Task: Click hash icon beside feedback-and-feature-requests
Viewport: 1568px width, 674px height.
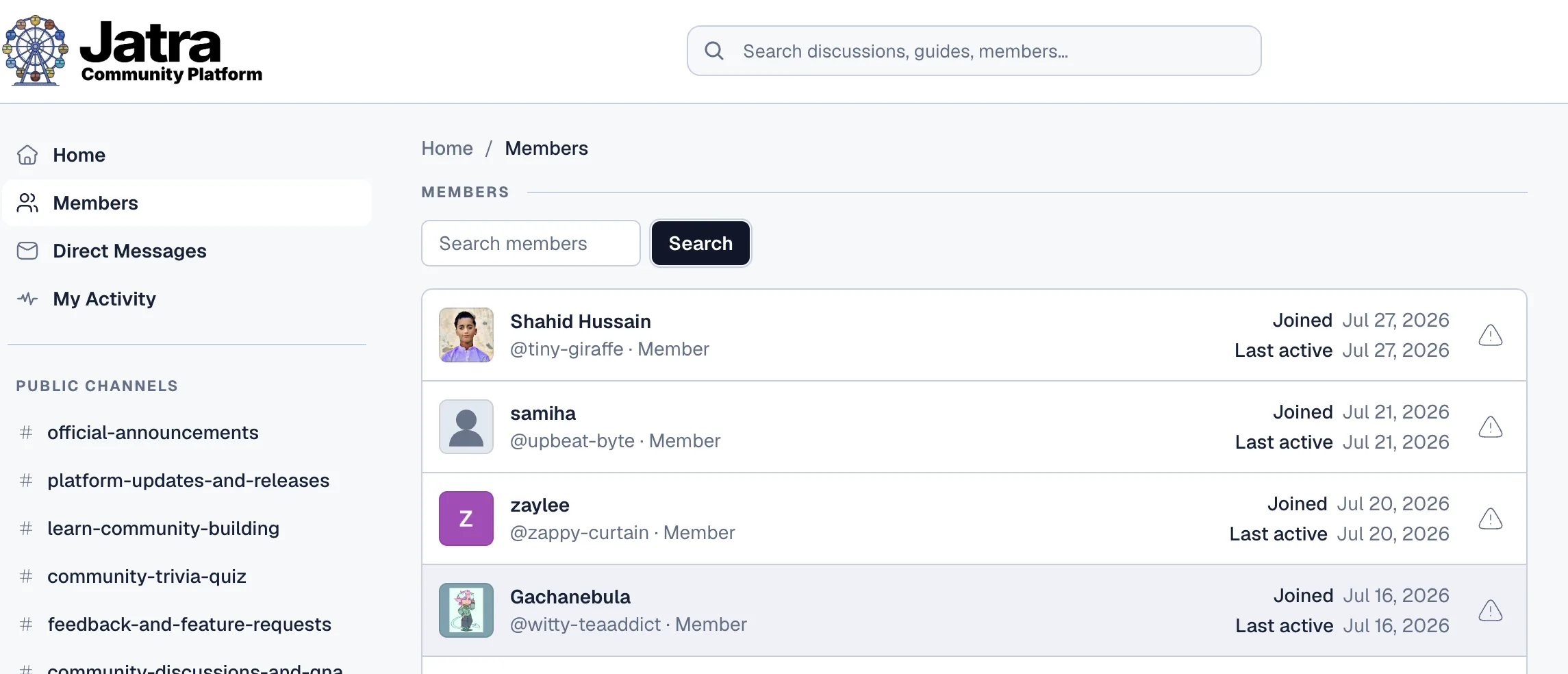Action: pyautogui.click(x=26, y=624)
